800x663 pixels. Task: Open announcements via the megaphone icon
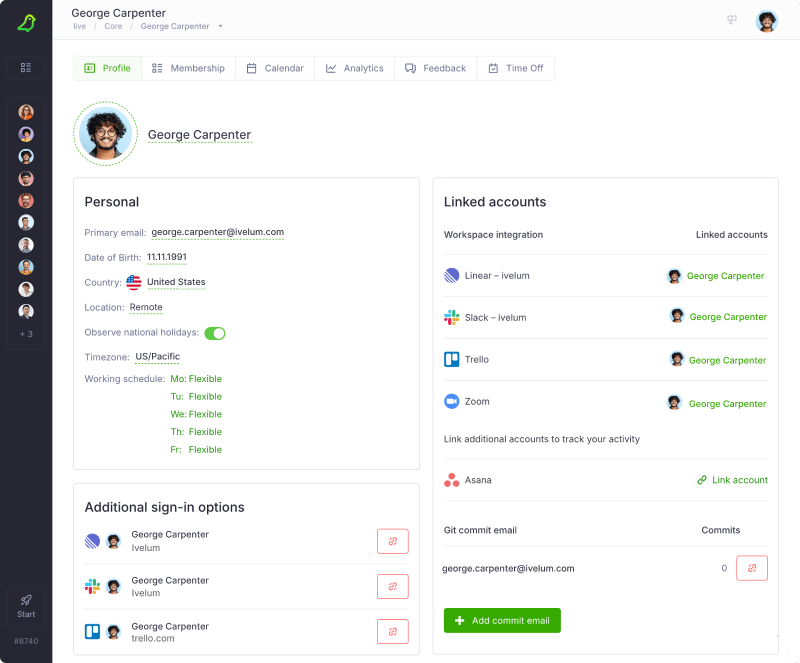[x=731, y=19]
